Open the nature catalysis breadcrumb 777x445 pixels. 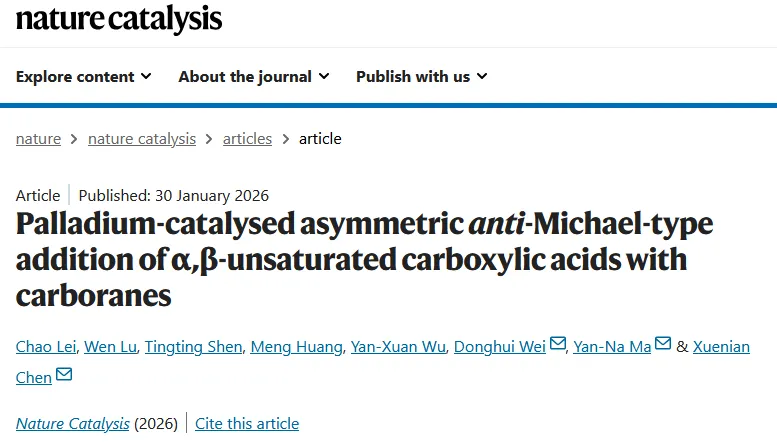click(142, 139)
